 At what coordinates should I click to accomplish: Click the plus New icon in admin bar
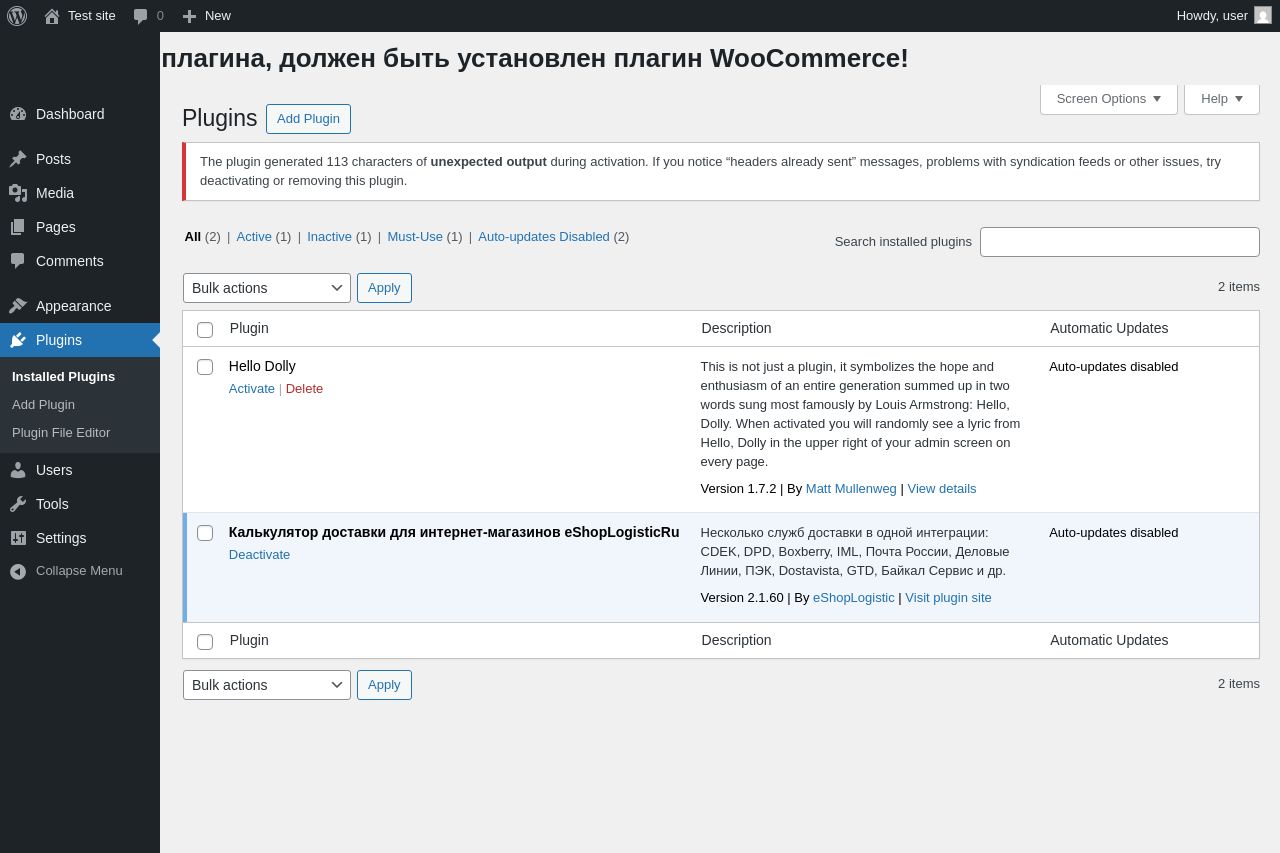(189, 16)
